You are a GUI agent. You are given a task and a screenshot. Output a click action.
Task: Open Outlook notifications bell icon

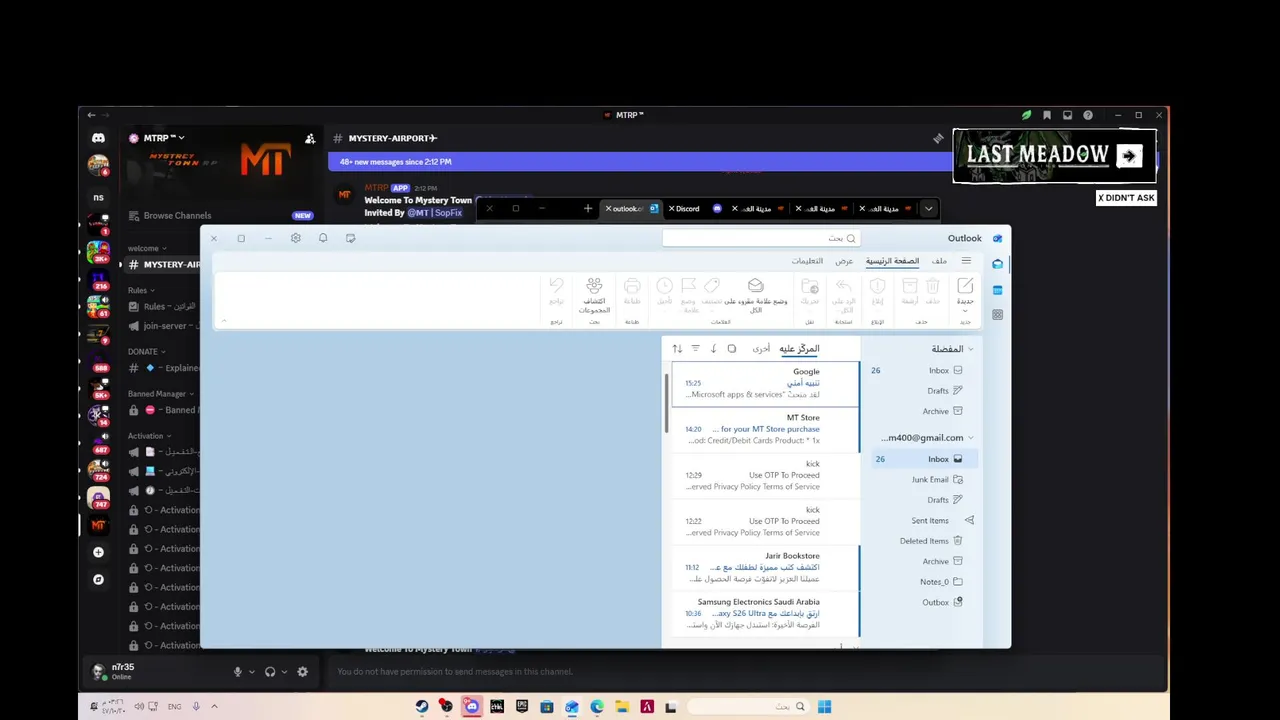323,238
